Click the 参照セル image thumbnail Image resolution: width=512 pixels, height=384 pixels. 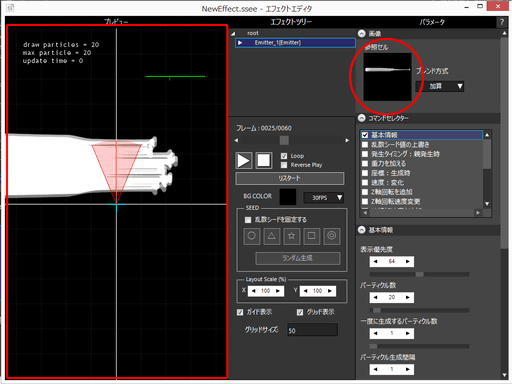coord(387,77)
